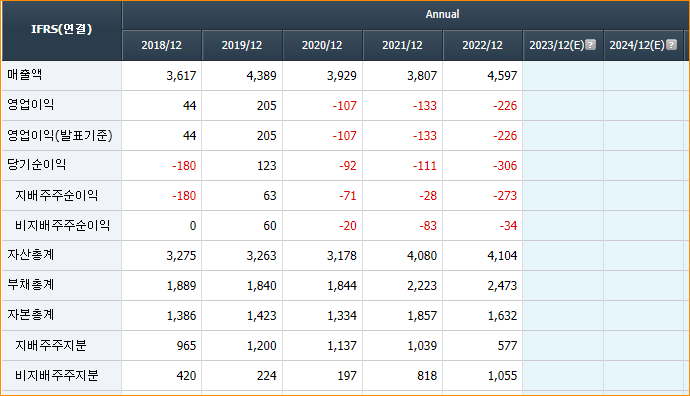Select the 4,597 revenue value
This screenshot has width=690, height=396.
click(502, 76)
